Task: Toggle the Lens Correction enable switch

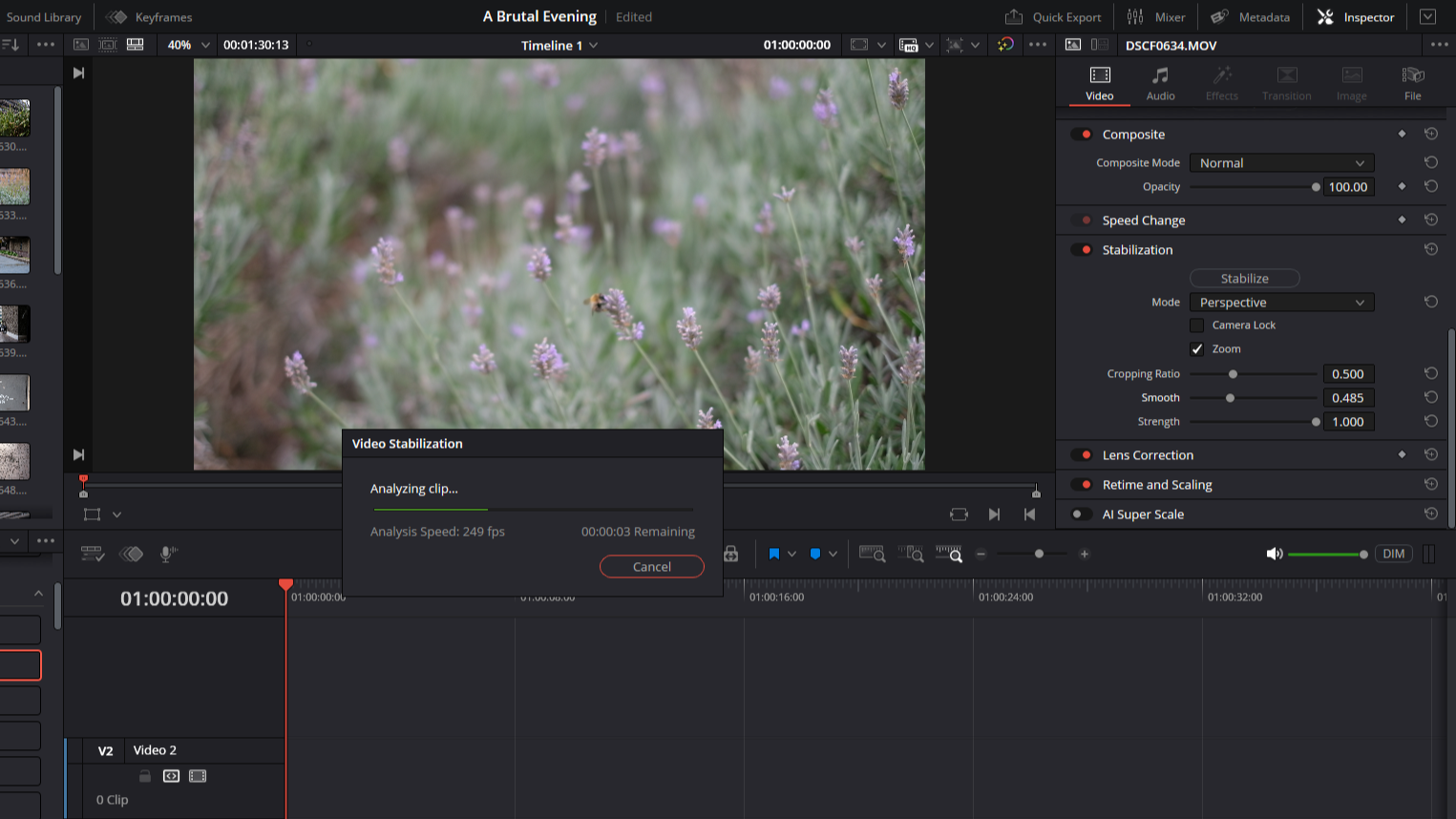Action: [x=1081, y=455]
